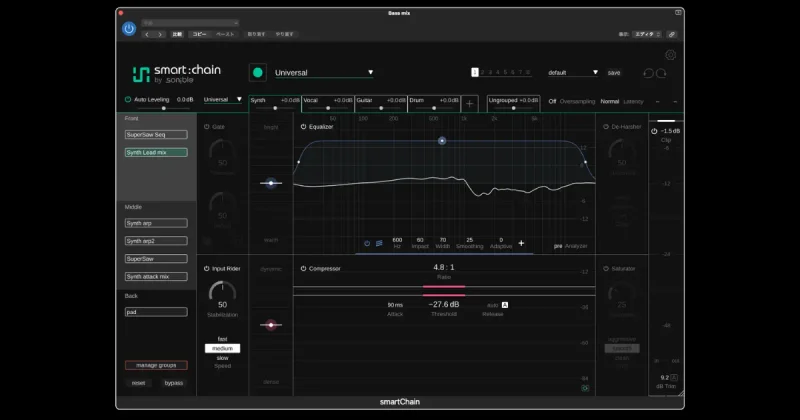Click the -27.6 dB threshold value
800x420 pixels.
pyautogui.click(x=444, y=304)
